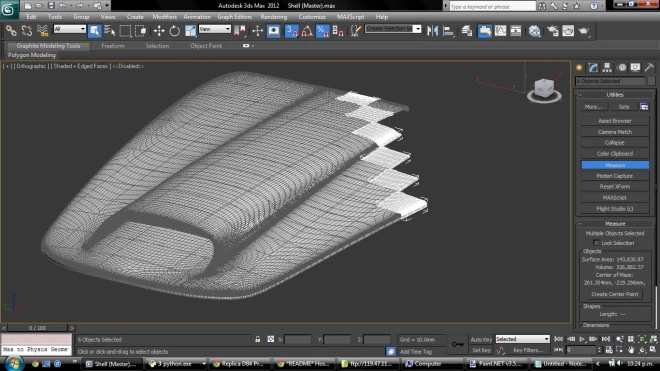Click the Play Animation button
This screenshot has height=371, width=660.
pos(582,339)
